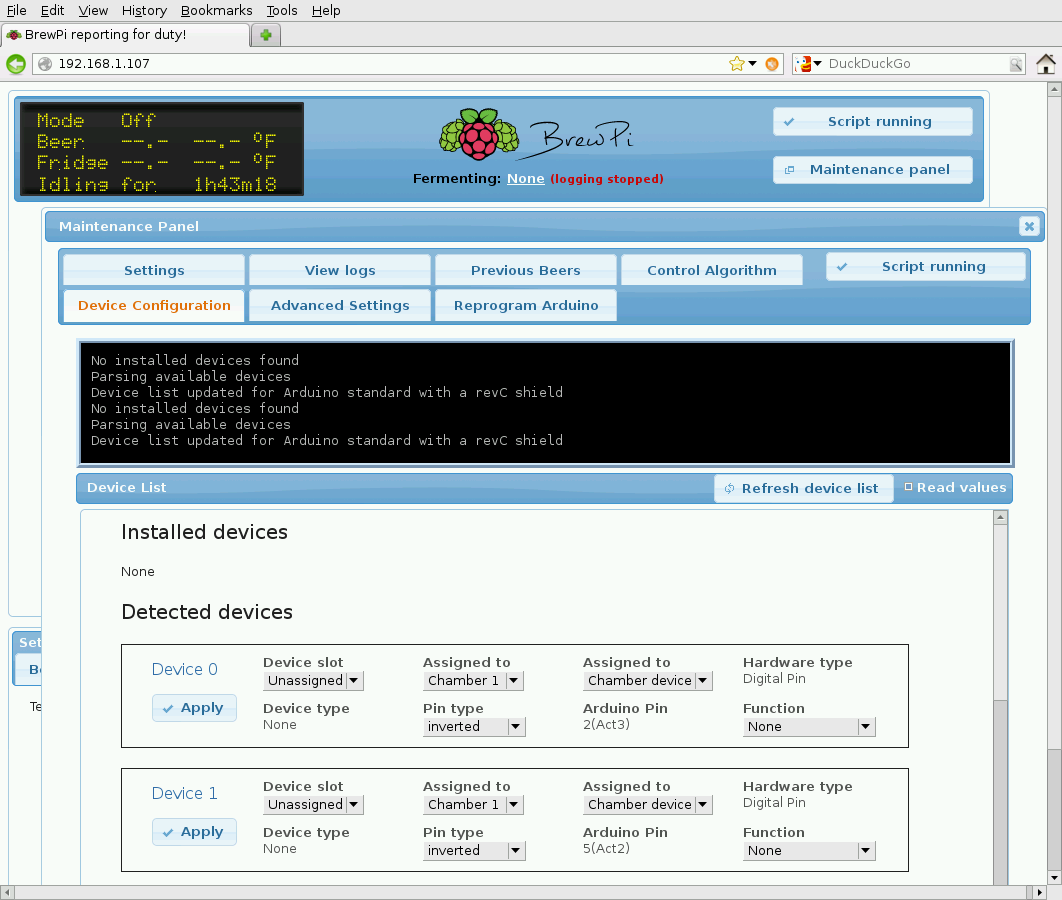Click the search magnifier in the DuckDuckGo box
The height and width of the screenshot is (900, 1062).
coord(1015,64)
